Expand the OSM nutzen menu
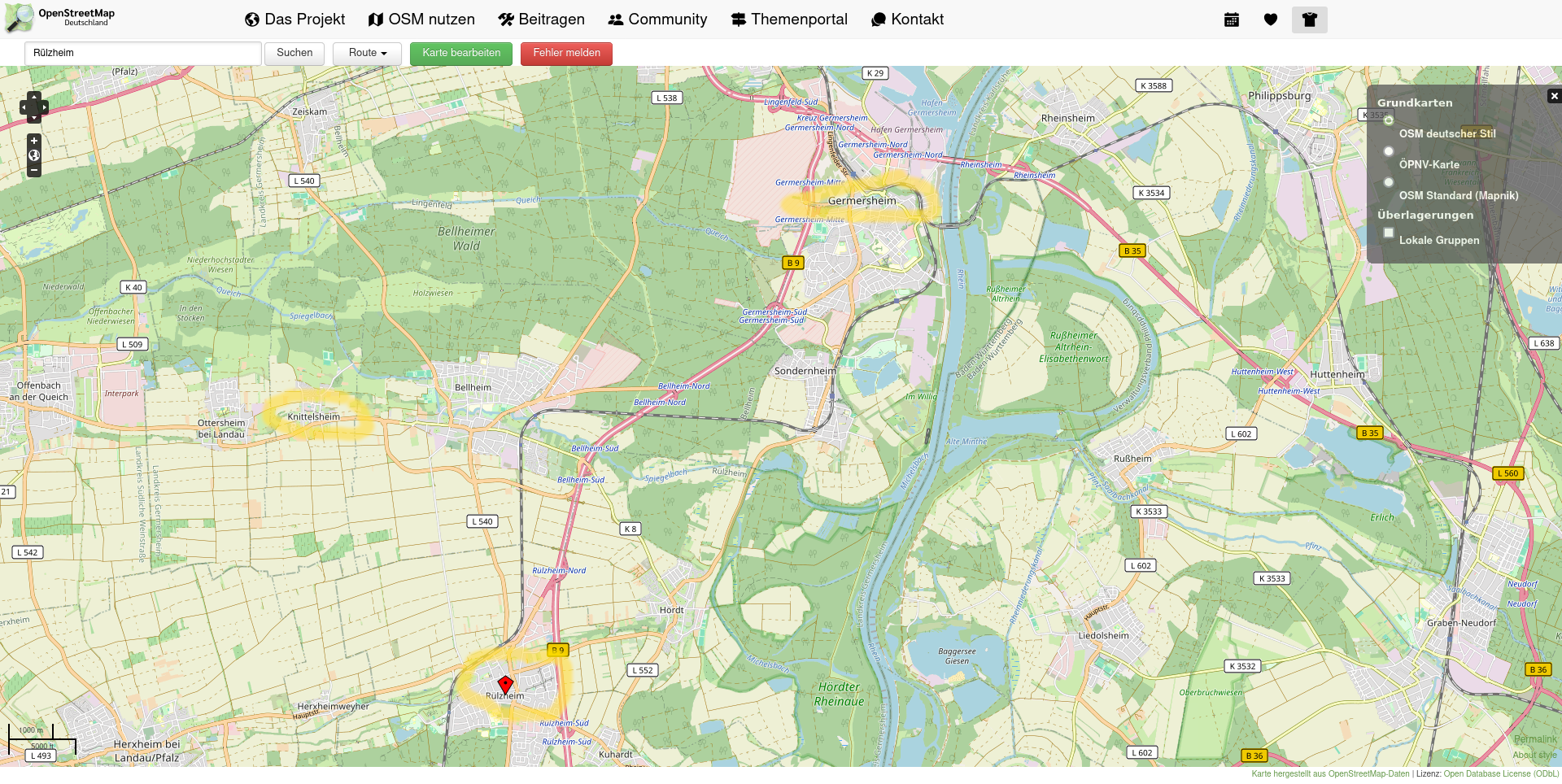This screenshot has width=1562, height=784. (x=421, y=20)
